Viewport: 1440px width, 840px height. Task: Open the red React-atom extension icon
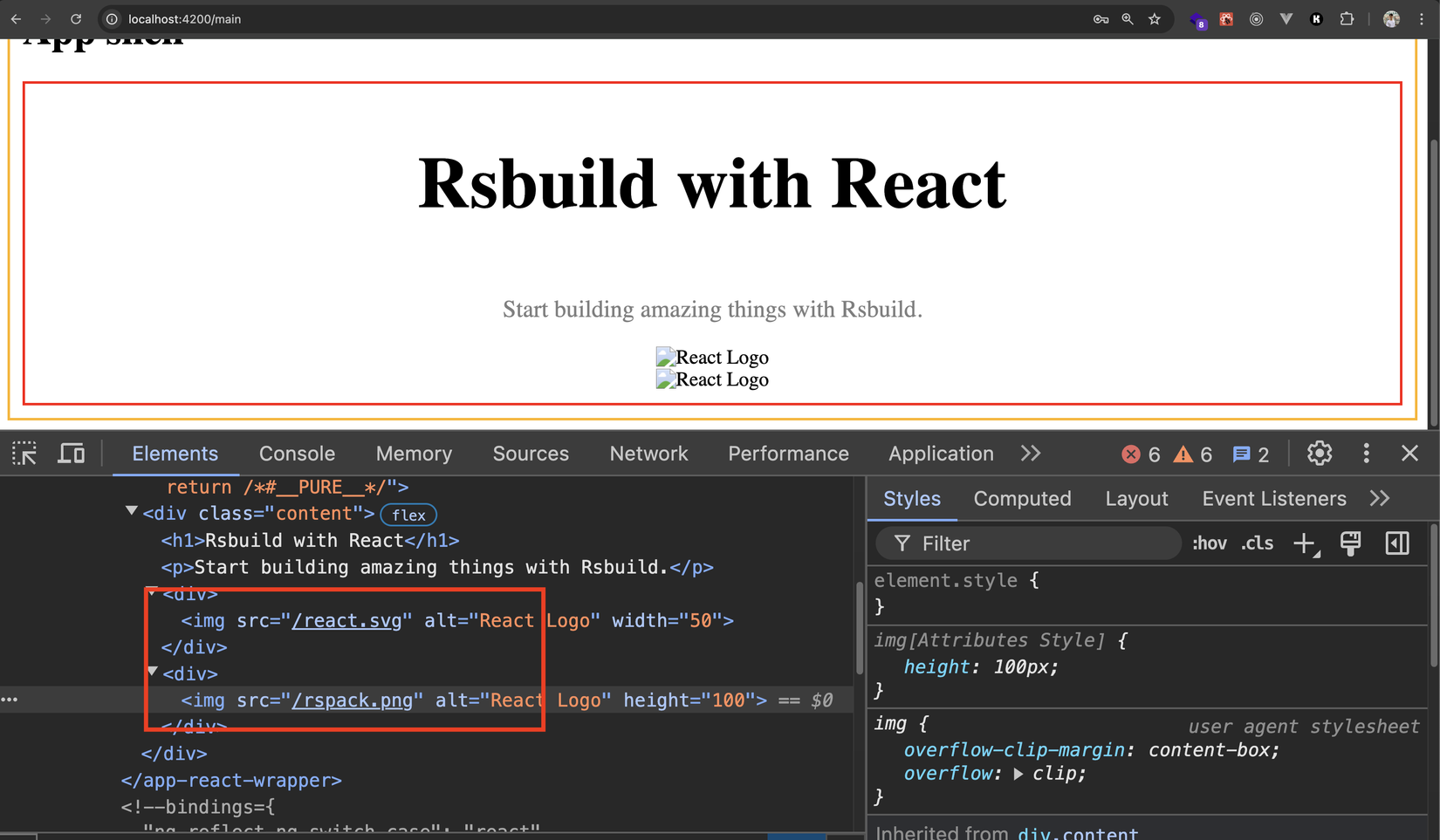click(x=1227, y=18)
